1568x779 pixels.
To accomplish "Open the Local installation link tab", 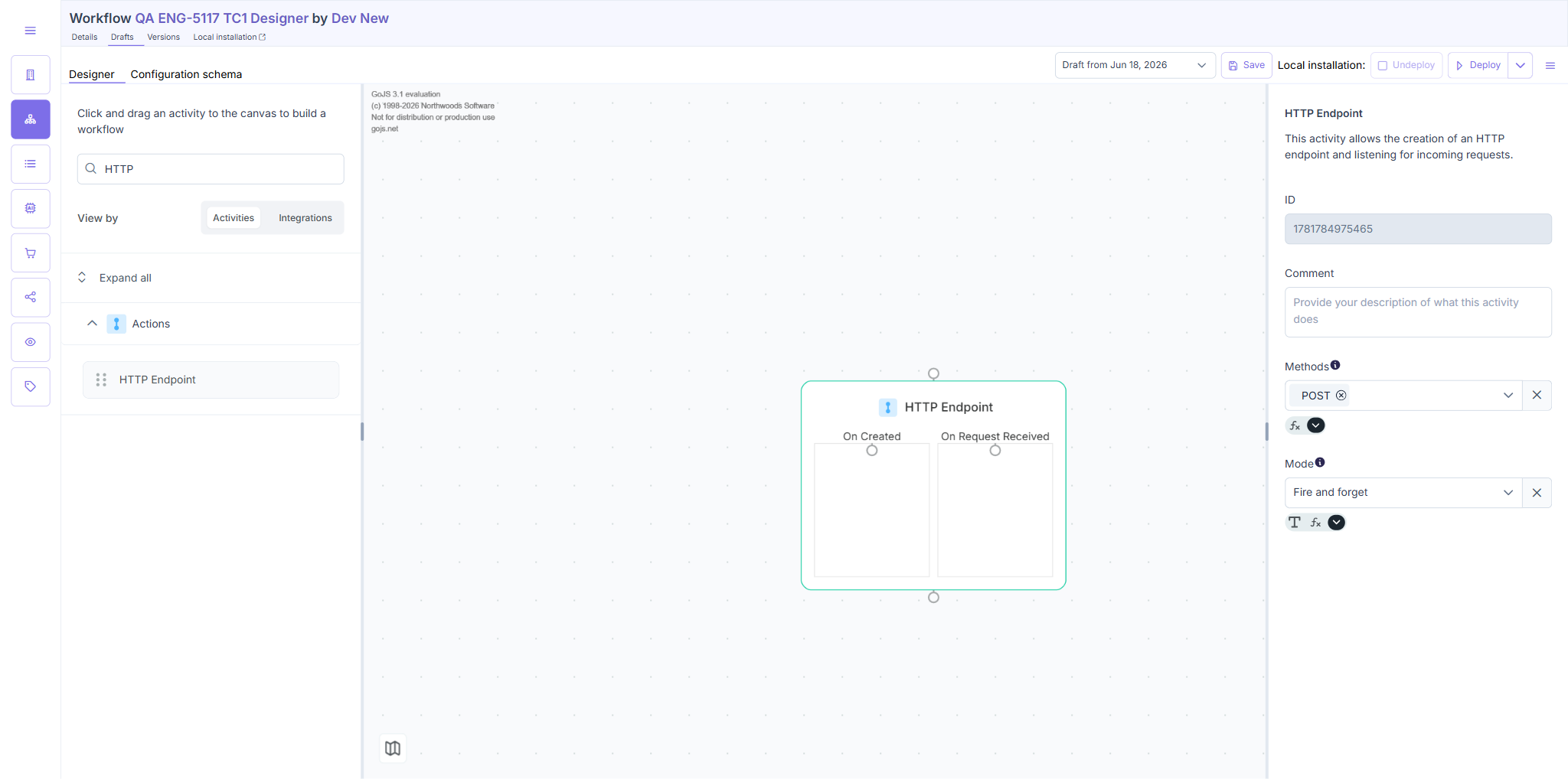I will pos(230,37).
